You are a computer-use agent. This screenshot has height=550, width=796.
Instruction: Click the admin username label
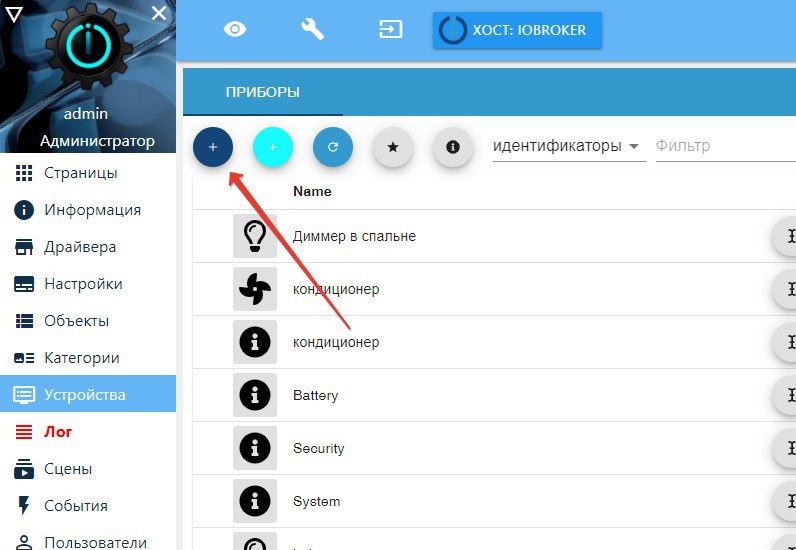tap(86, 113)
